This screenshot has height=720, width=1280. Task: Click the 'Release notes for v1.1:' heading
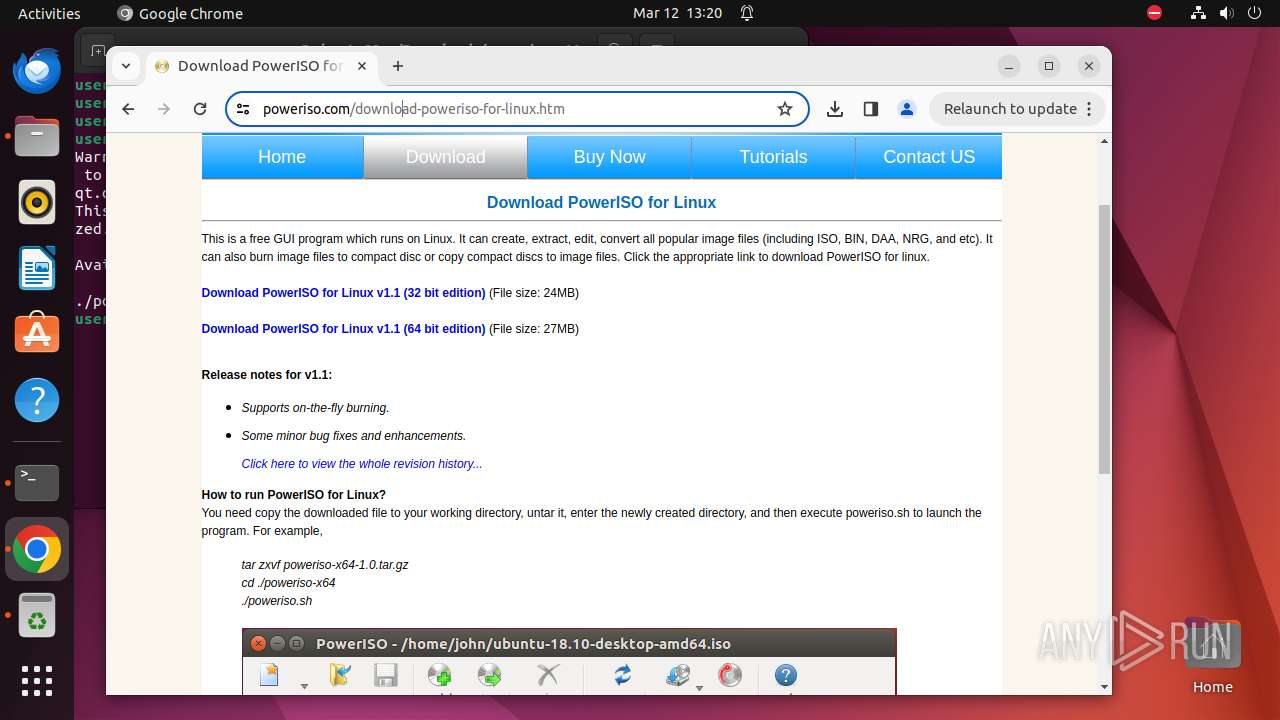click(267, 375)
